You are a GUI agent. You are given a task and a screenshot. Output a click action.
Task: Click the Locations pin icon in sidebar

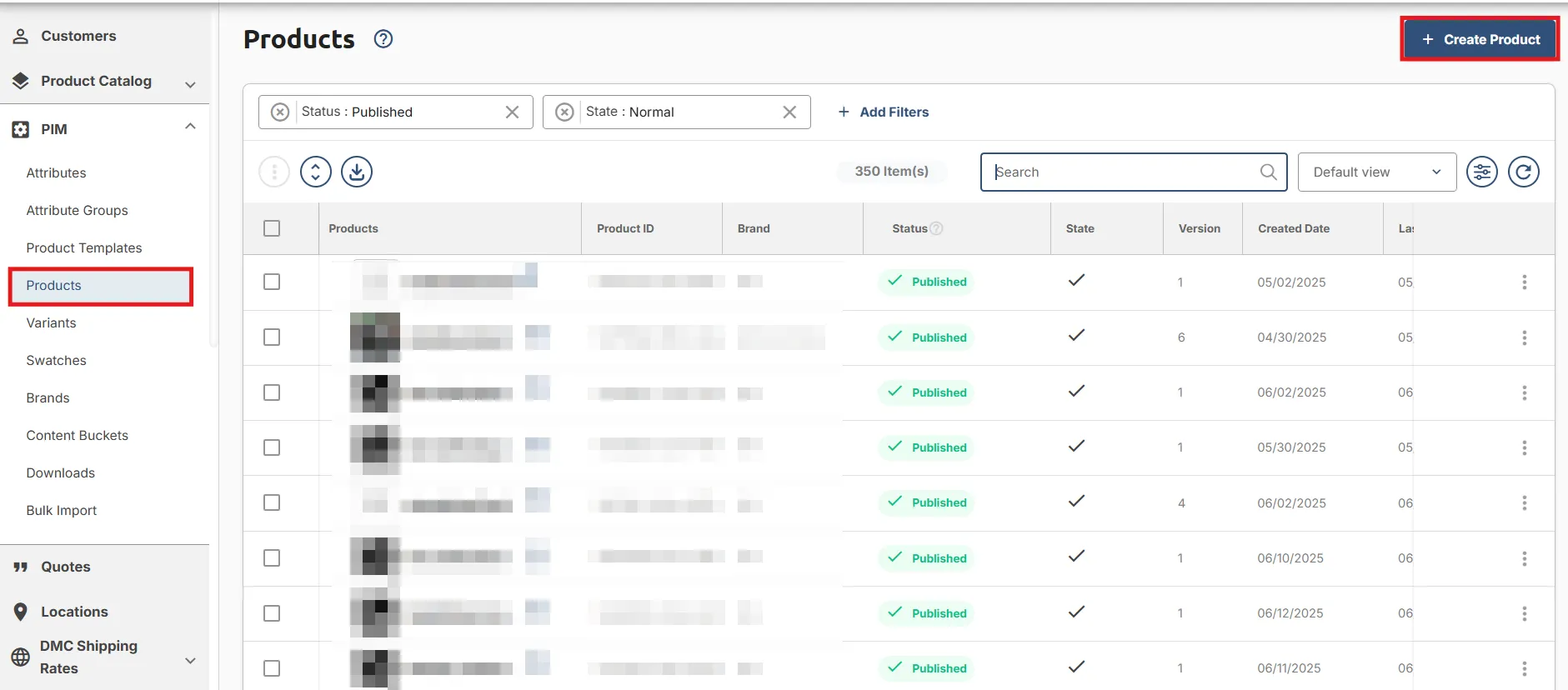pyautogui.click(x=21, y=612)
